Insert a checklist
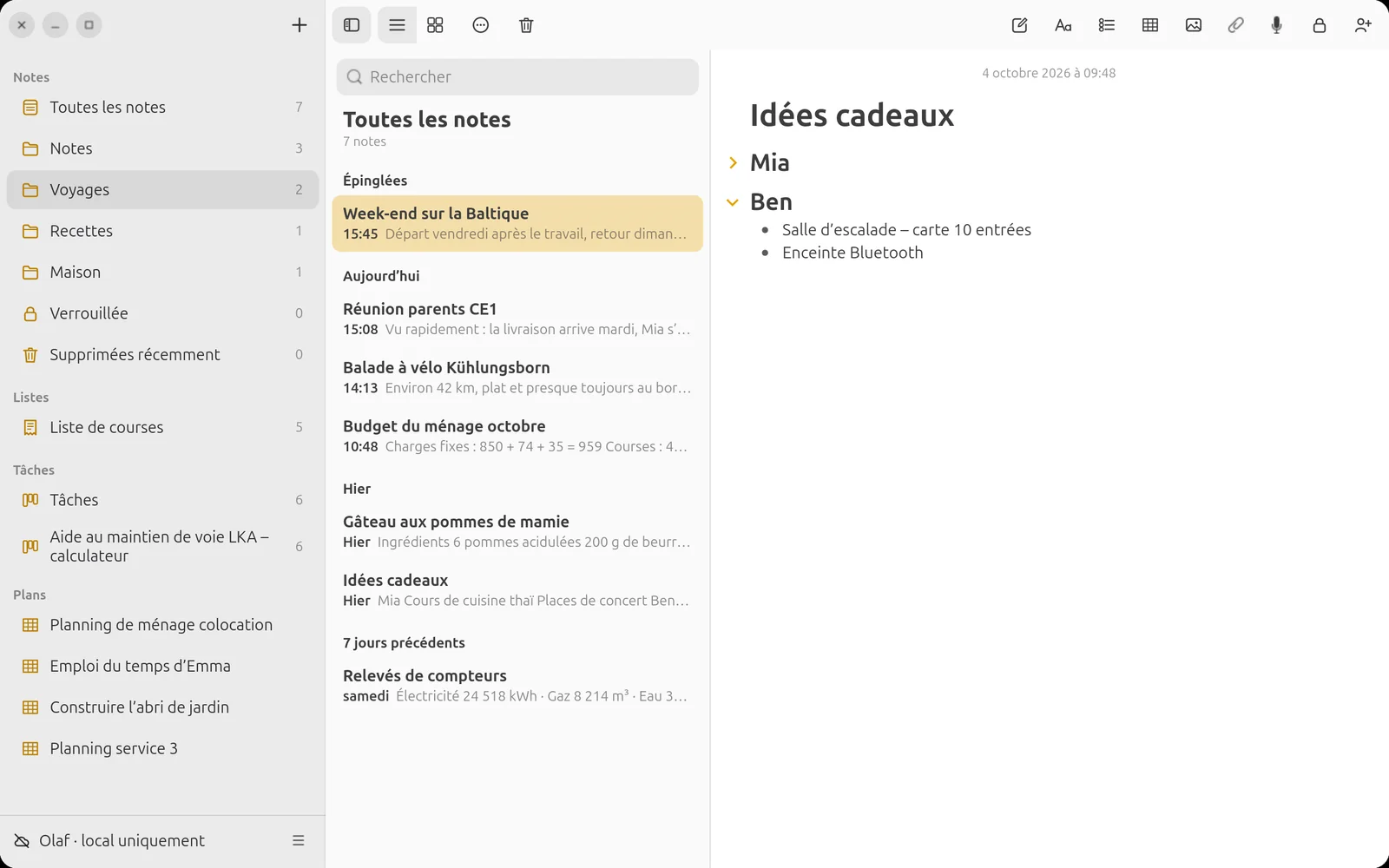1389x868 pixels. click(x=1106, y=25)
